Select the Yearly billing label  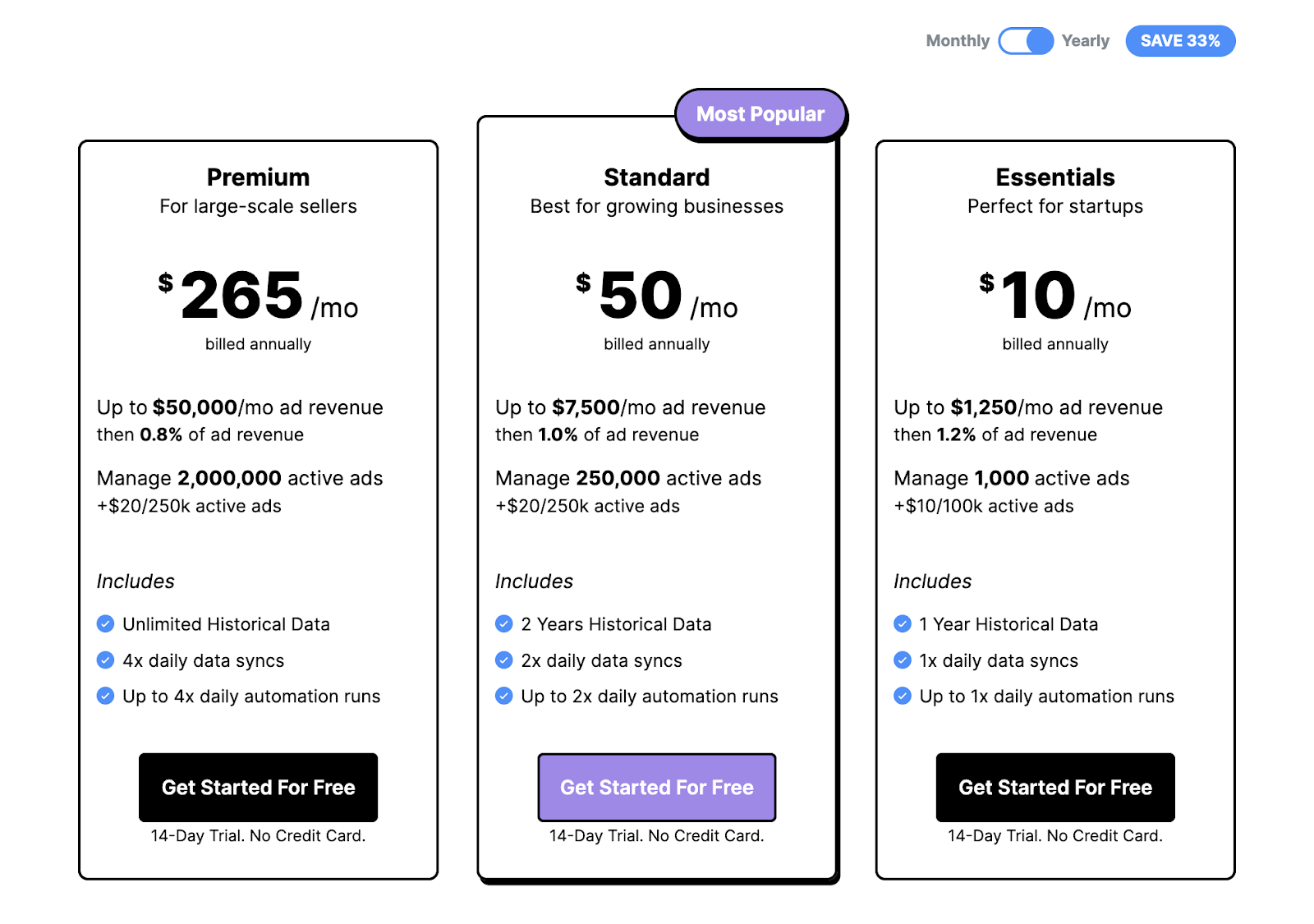pos(1085,41)
